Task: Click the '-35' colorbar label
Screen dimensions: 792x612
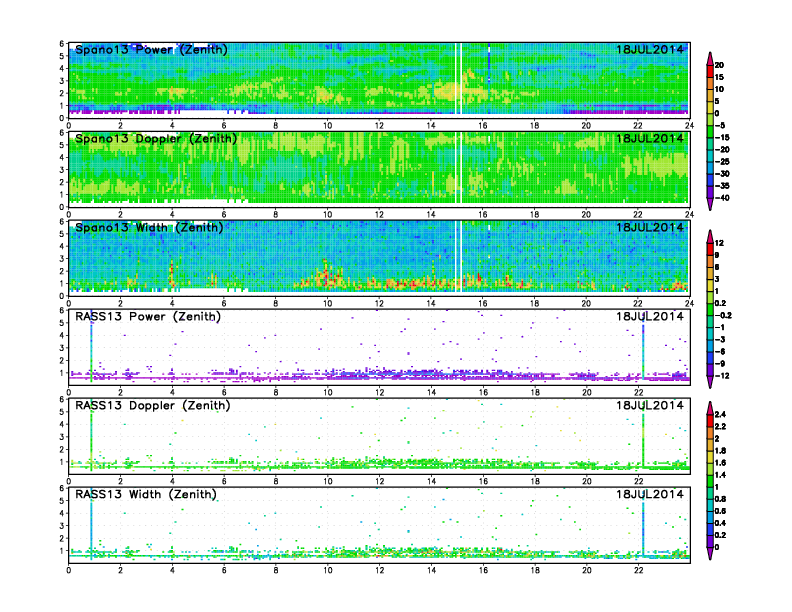Action: (722, 186)
